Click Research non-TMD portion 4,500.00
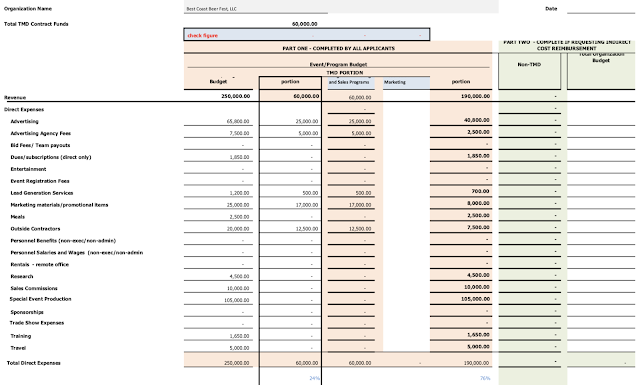Screen dimensions: 640x385 [x=461, y=276]
